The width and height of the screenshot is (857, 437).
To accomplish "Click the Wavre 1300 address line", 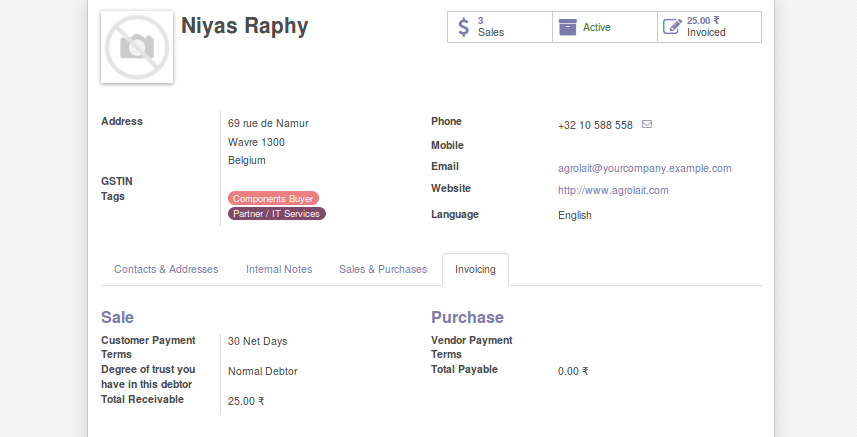I will [256, 142].
